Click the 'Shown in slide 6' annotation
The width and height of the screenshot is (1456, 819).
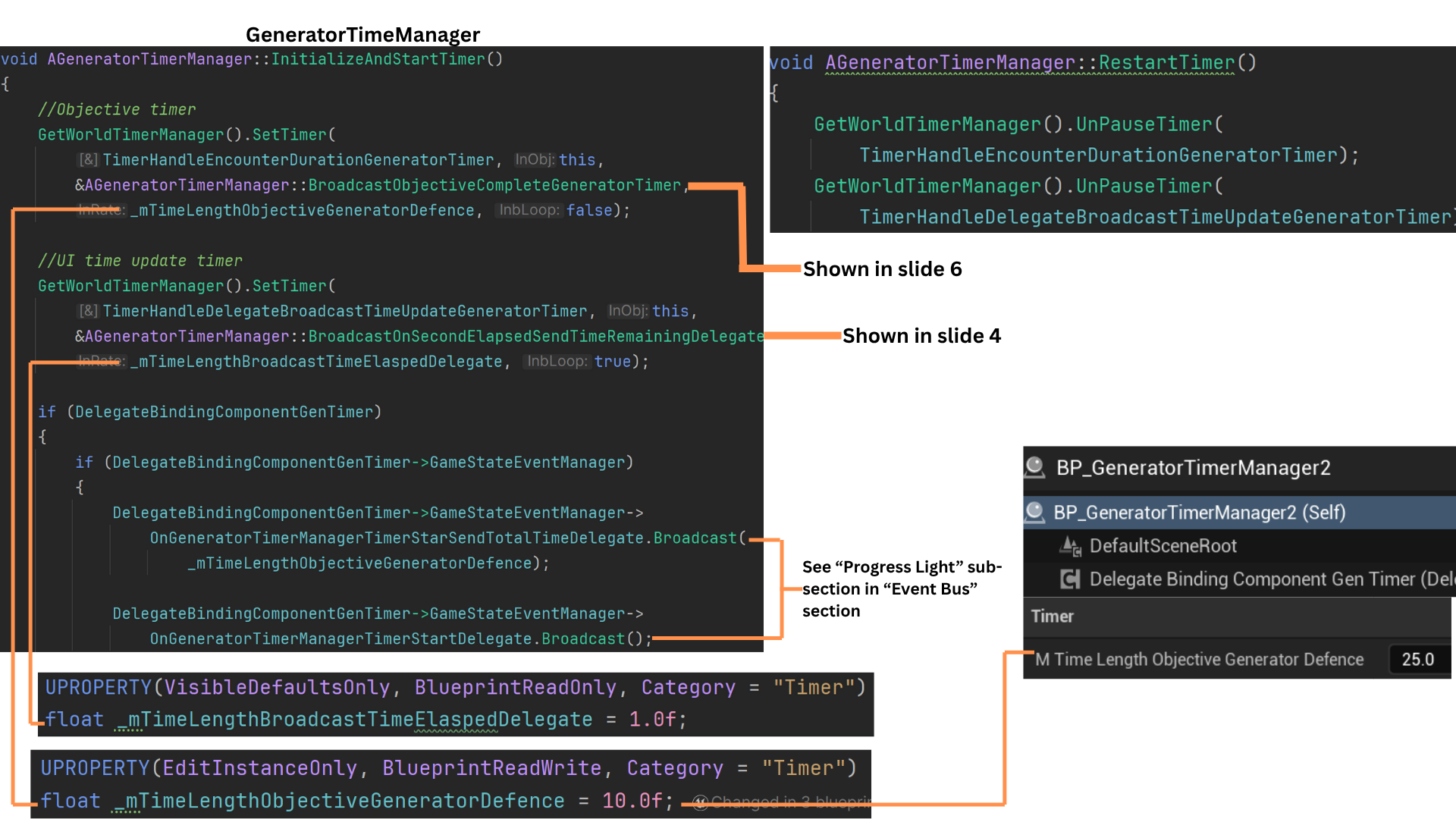882,269
